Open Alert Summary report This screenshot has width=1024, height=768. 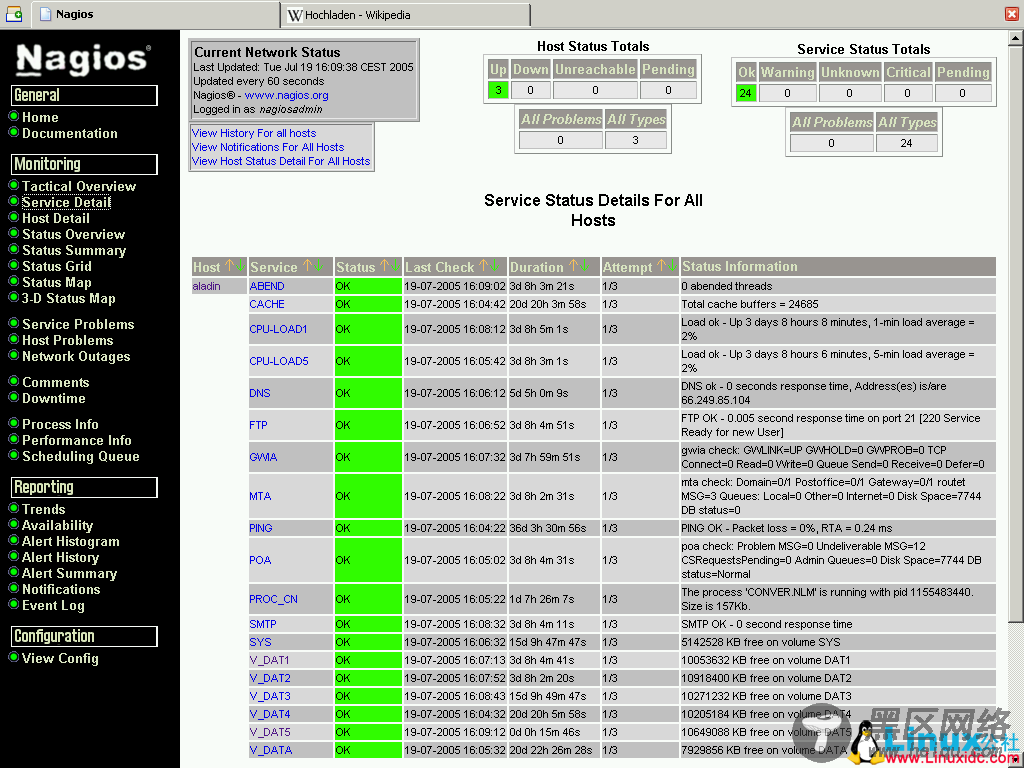(69, 573)
